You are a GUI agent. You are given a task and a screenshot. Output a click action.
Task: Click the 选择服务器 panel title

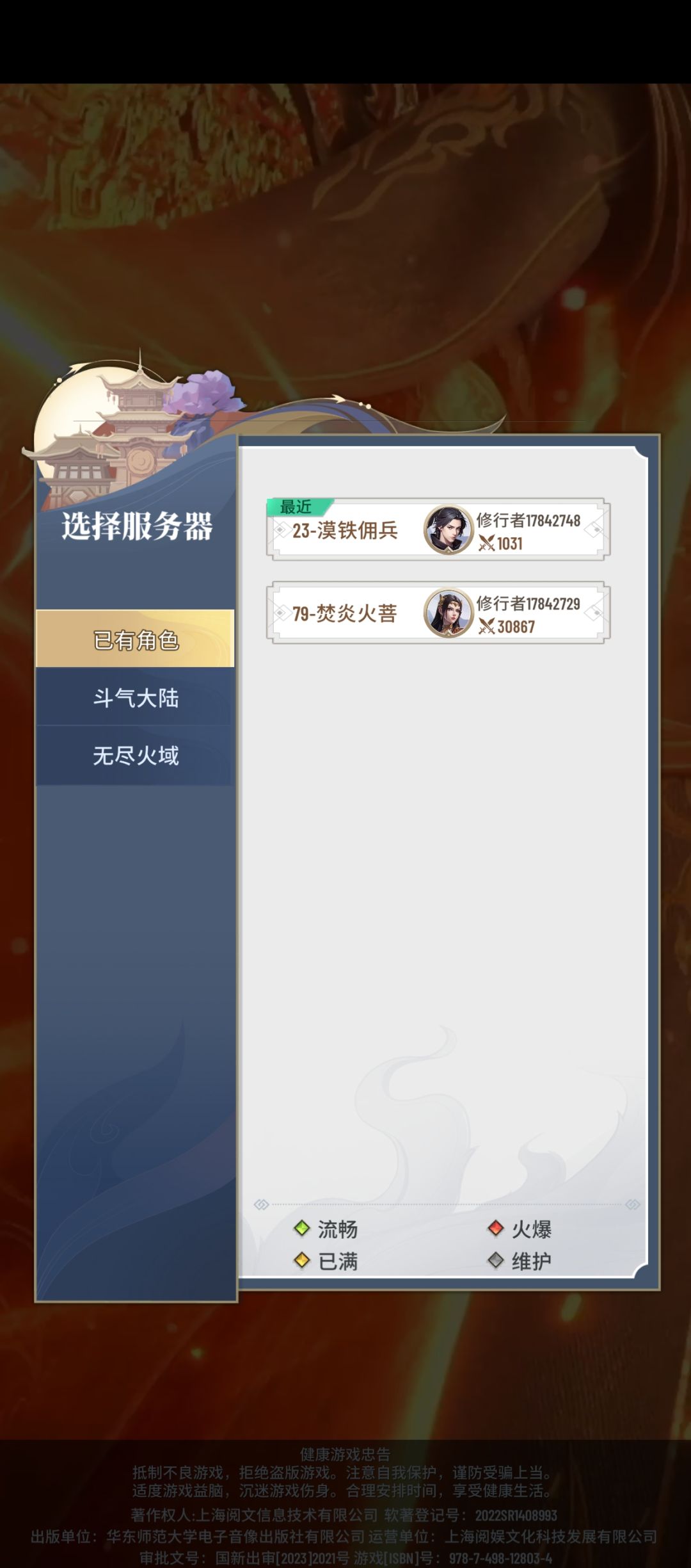point(137,526)
